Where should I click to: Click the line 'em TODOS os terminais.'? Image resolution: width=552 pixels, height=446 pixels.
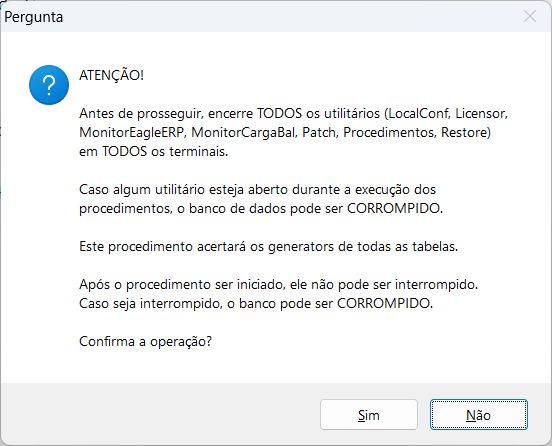pyautogui.click(x=153, y=151)
